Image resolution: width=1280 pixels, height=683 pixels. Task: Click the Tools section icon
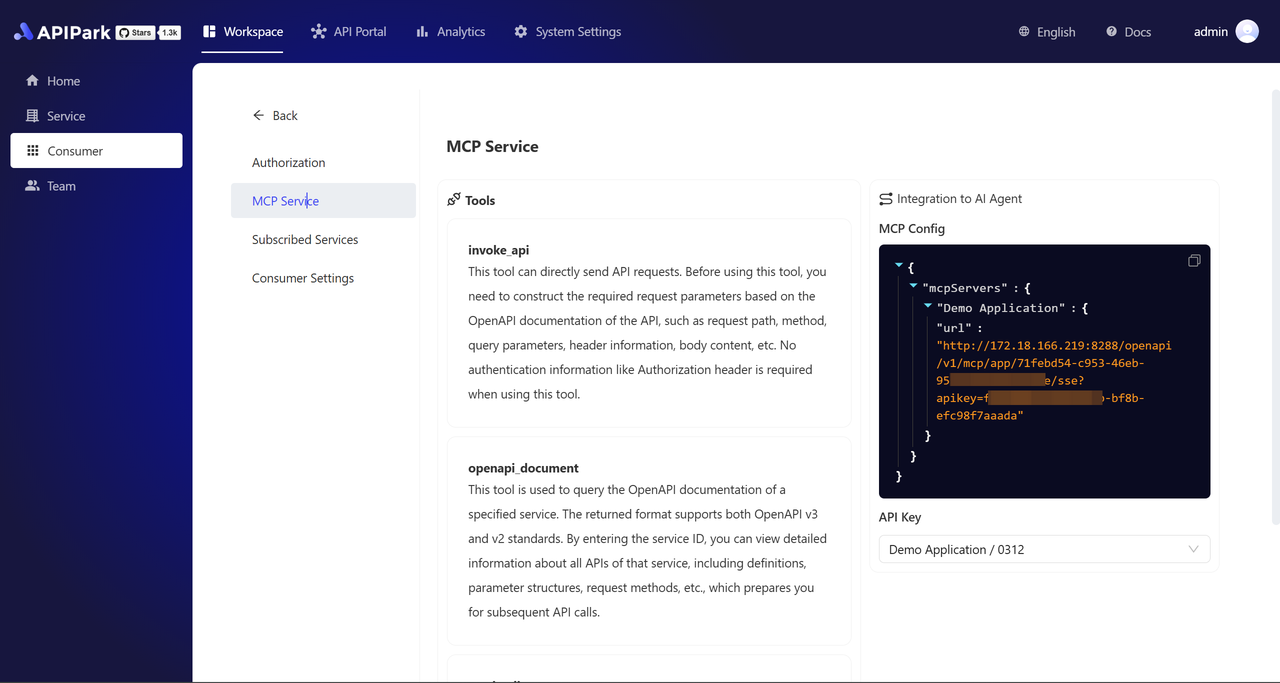click(454, 200)
